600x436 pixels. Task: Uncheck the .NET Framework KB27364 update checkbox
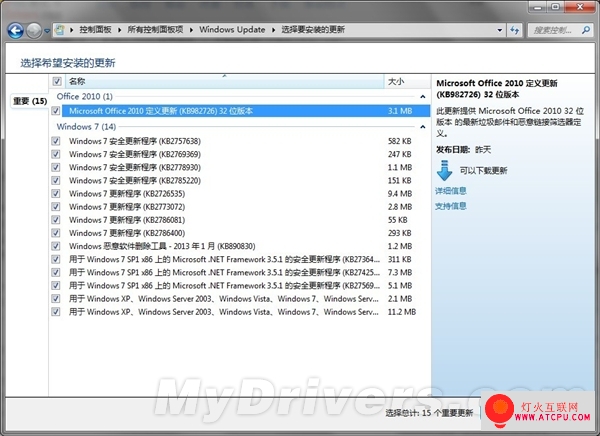(x=56, y=259)
